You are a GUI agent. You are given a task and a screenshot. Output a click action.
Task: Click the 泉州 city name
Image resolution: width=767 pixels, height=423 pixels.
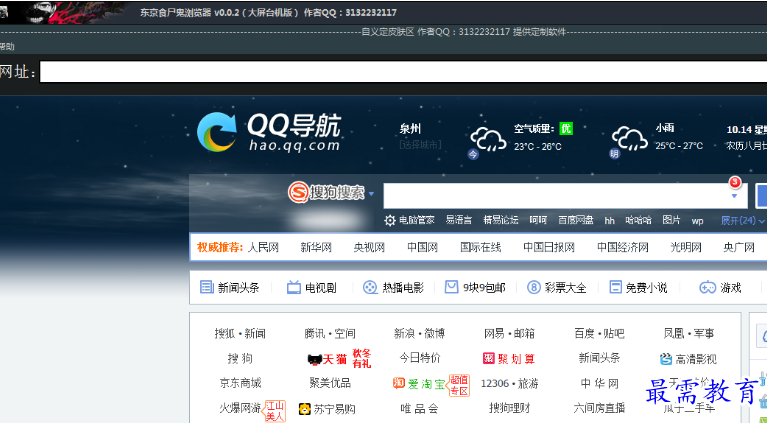coord(410,129)
